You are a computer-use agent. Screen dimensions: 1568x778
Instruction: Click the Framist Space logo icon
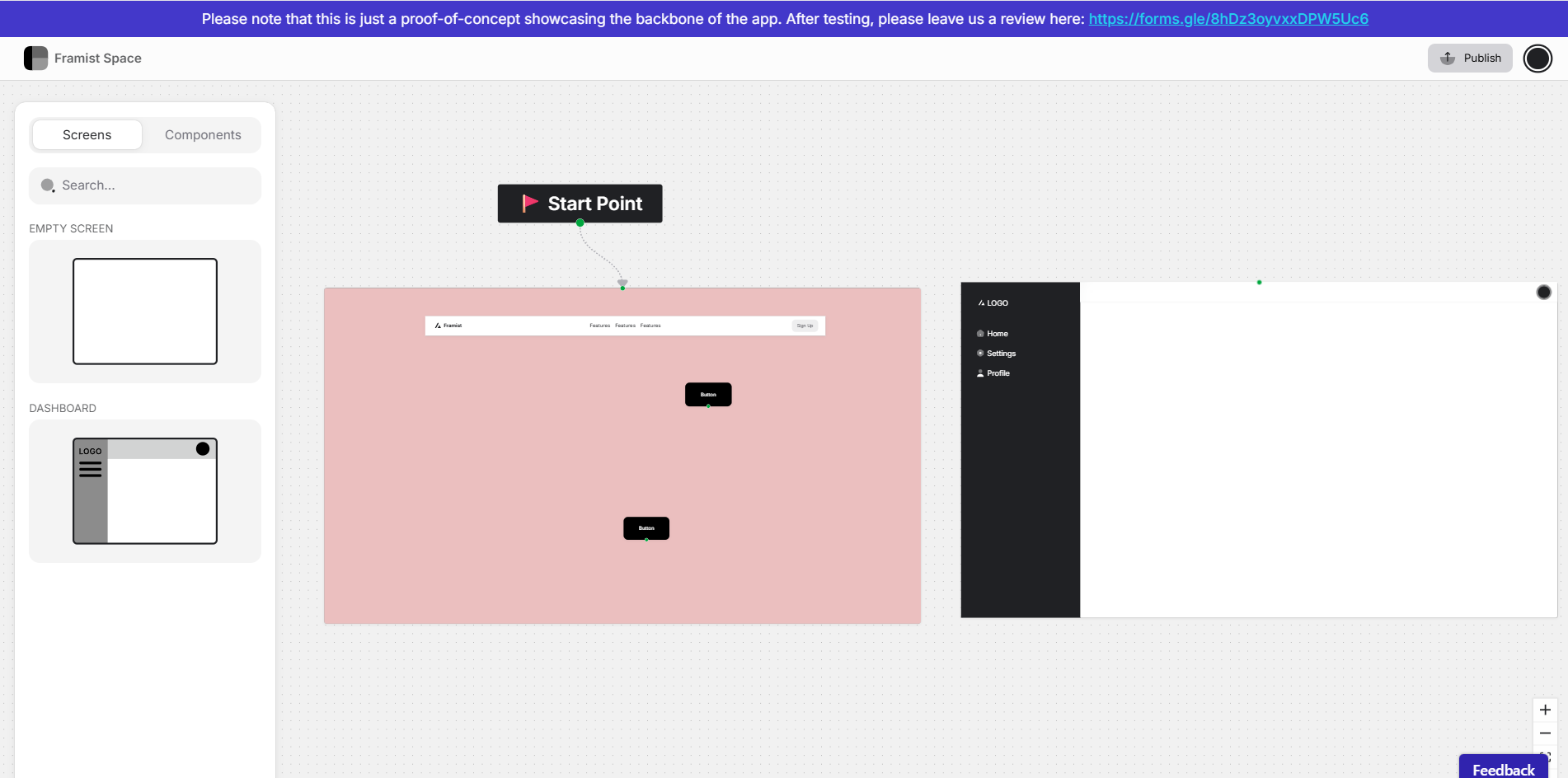coord(35,58)
